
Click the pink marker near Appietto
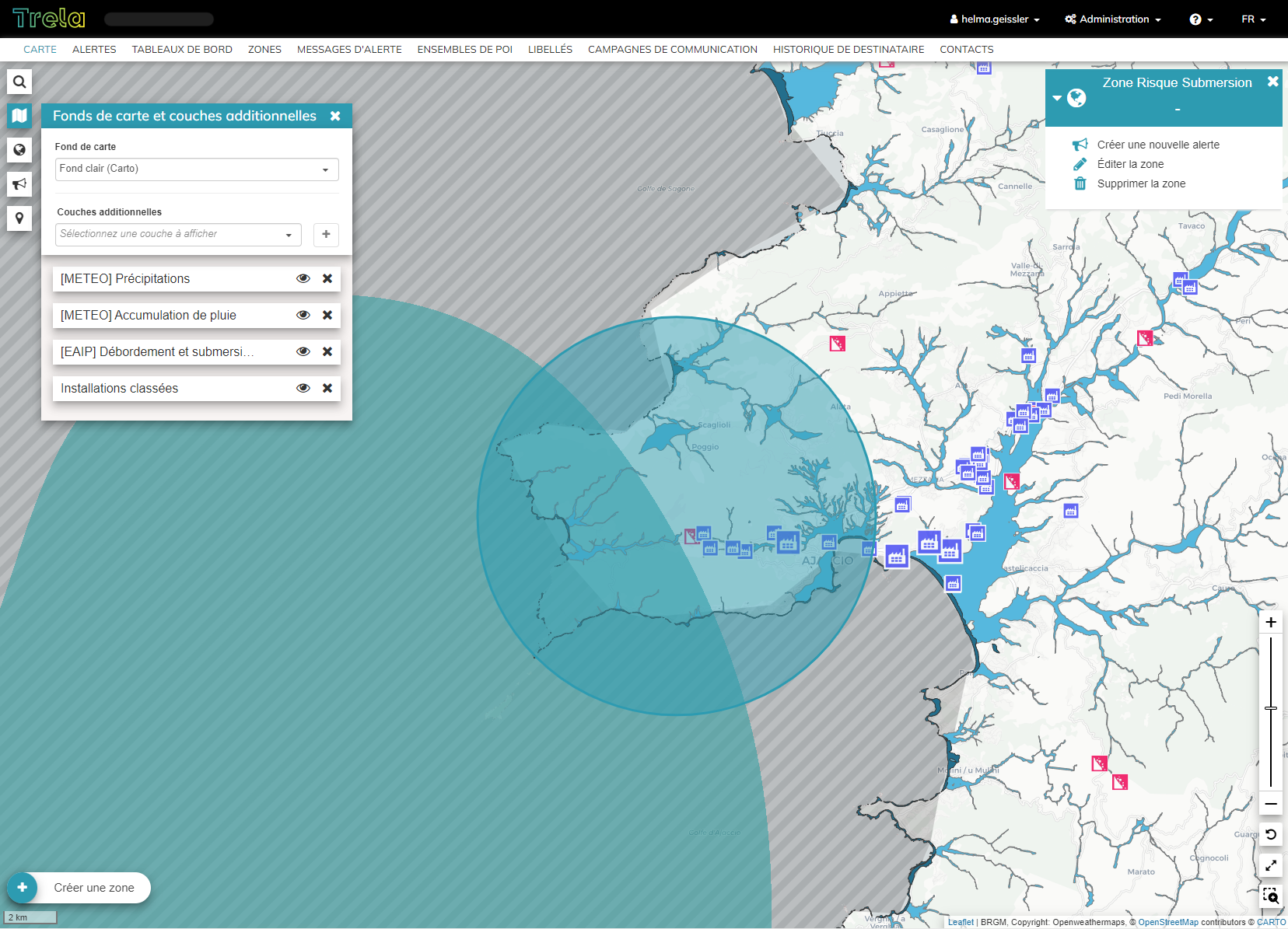(837, 343)
